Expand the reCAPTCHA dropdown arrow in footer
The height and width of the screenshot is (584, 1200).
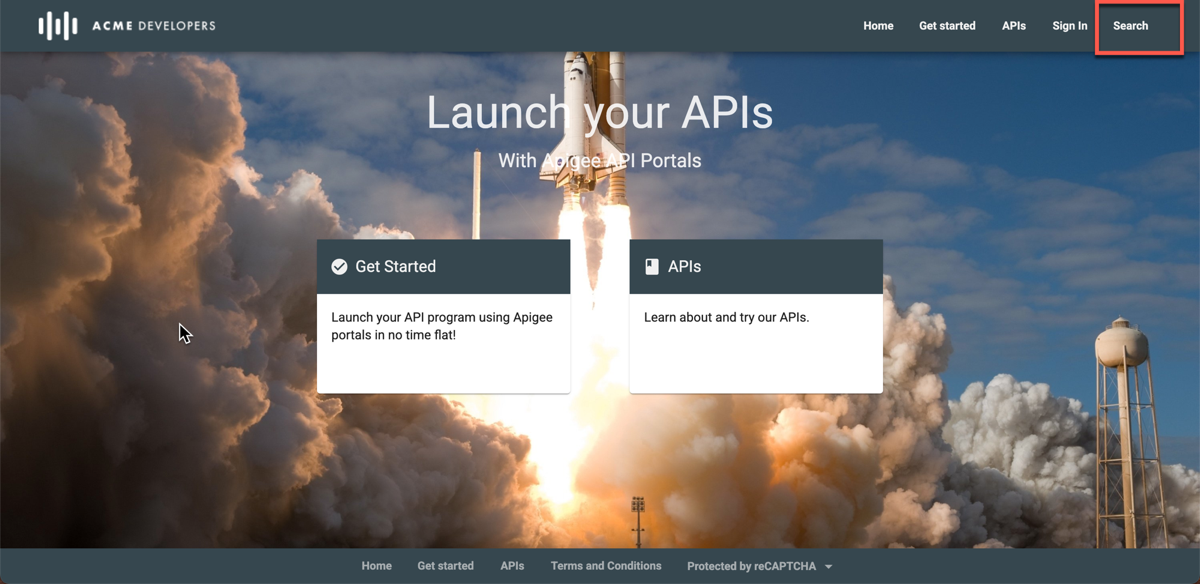pyautogui.click(x=828, y=567)
